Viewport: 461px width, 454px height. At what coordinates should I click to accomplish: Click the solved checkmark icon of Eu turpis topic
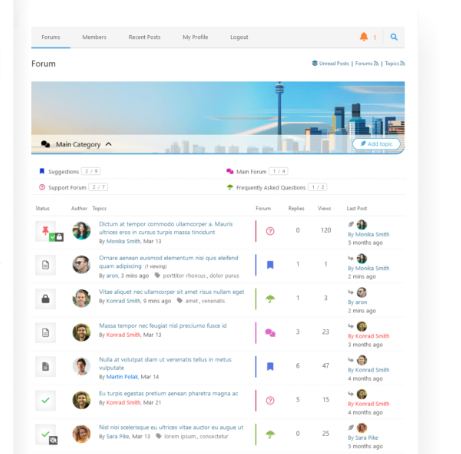tap(45, 400)
